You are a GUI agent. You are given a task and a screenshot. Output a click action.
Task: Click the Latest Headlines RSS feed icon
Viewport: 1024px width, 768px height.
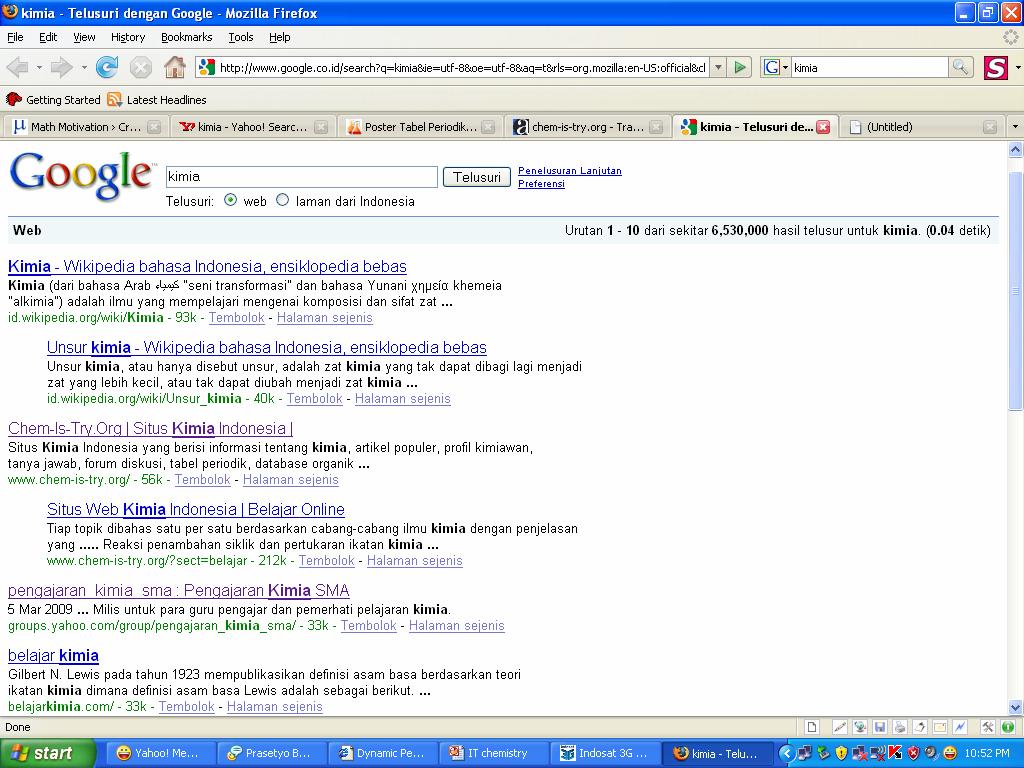[115, 99]
